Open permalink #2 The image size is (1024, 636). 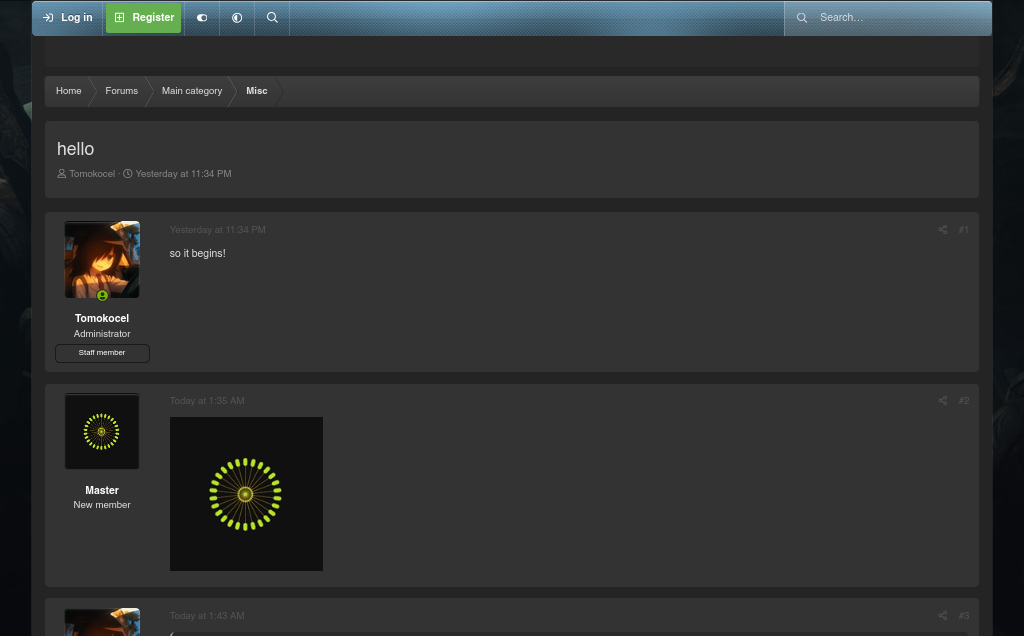[x=963, y=401]
